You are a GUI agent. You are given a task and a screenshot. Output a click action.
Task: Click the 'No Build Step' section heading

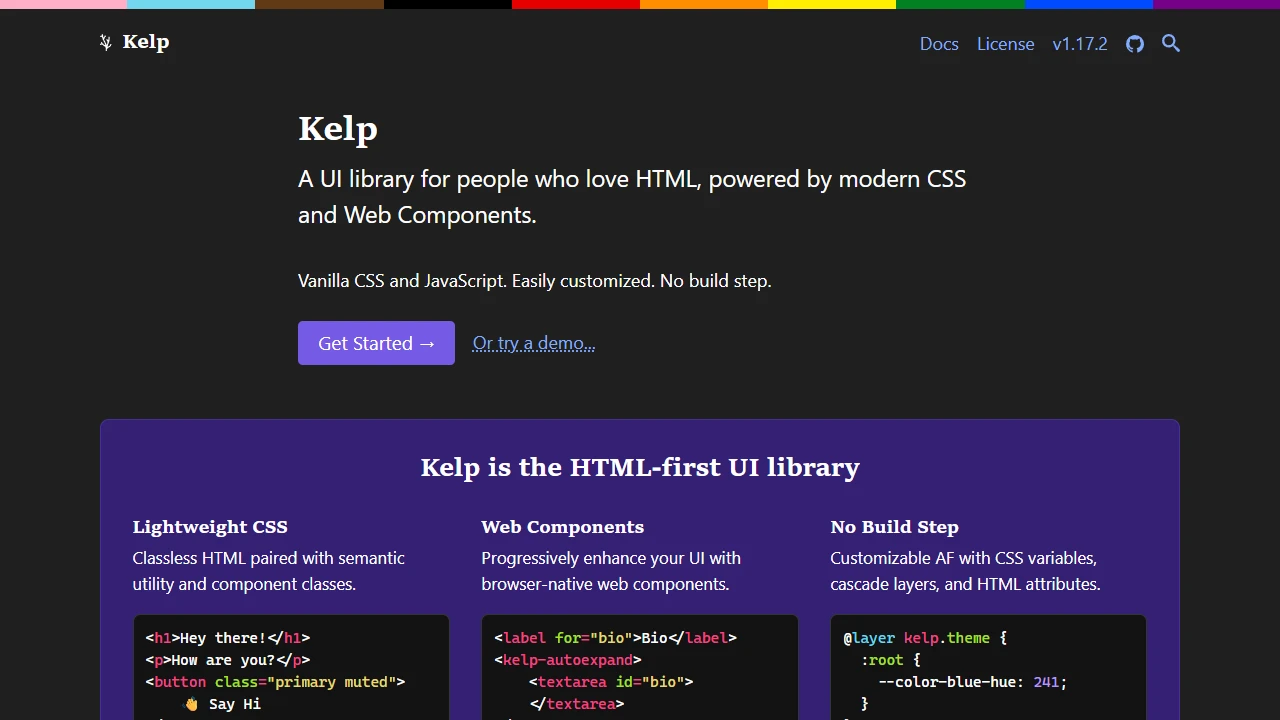pos(894,527)
